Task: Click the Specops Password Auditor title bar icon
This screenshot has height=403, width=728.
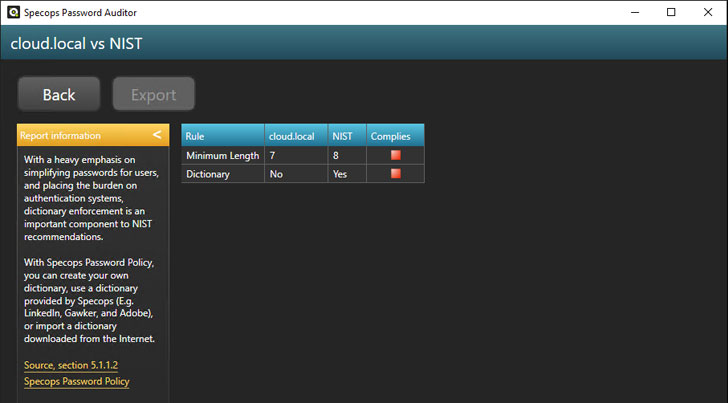Action: [x=11, y=12]
